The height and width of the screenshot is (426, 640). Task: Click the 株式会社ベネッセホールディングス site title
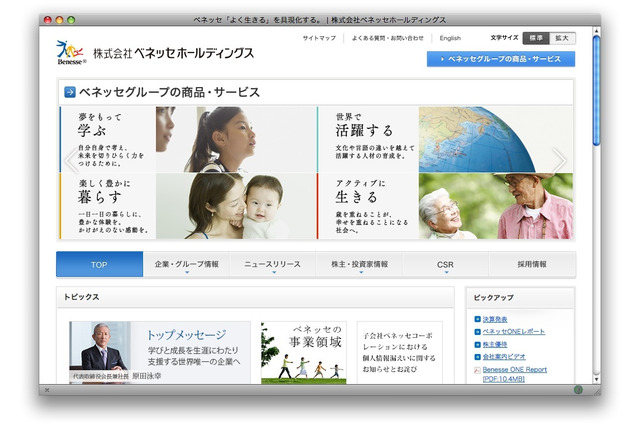coord(173,53)
